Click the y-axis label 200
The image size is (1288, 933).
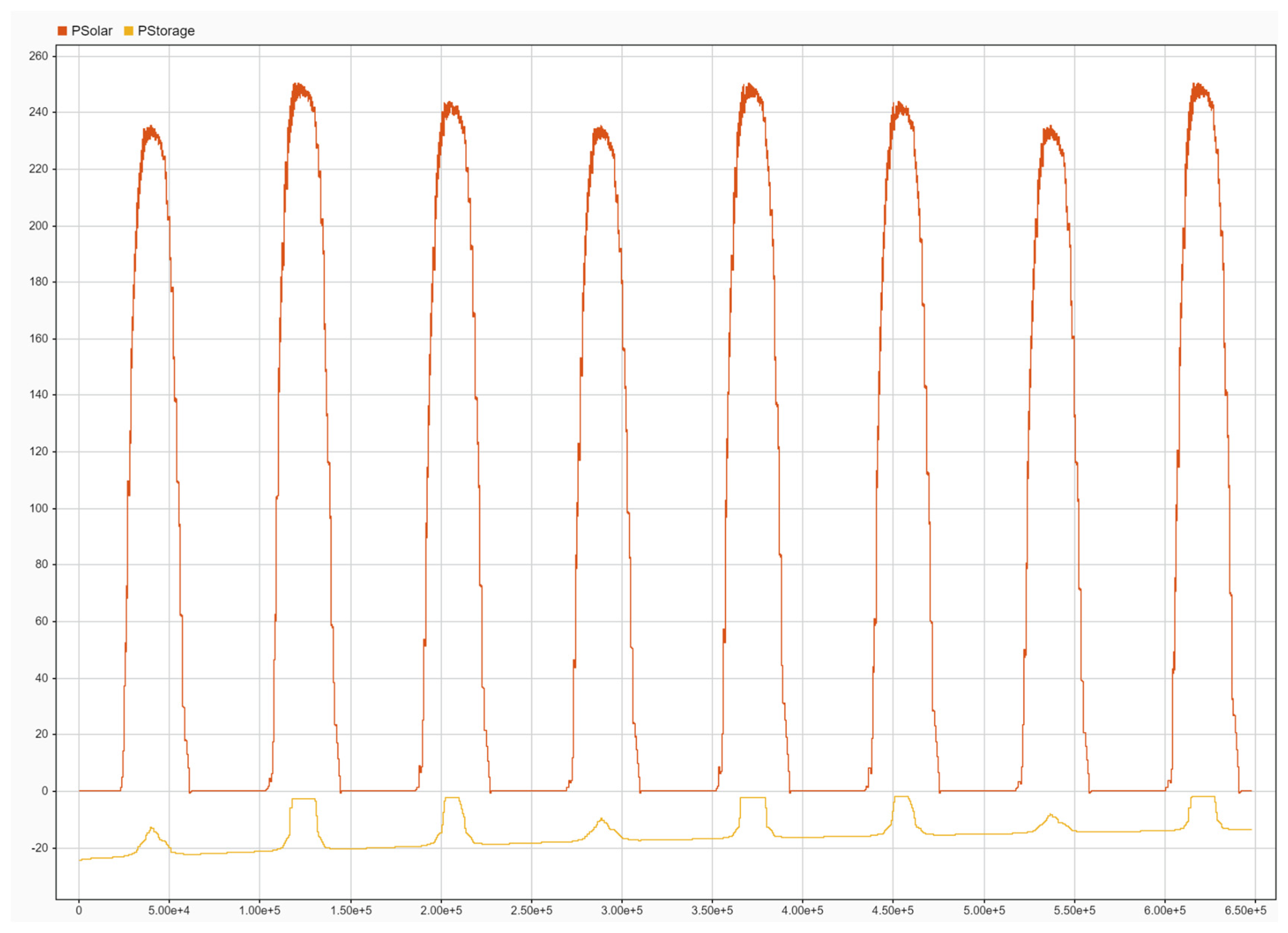[39, 226]
